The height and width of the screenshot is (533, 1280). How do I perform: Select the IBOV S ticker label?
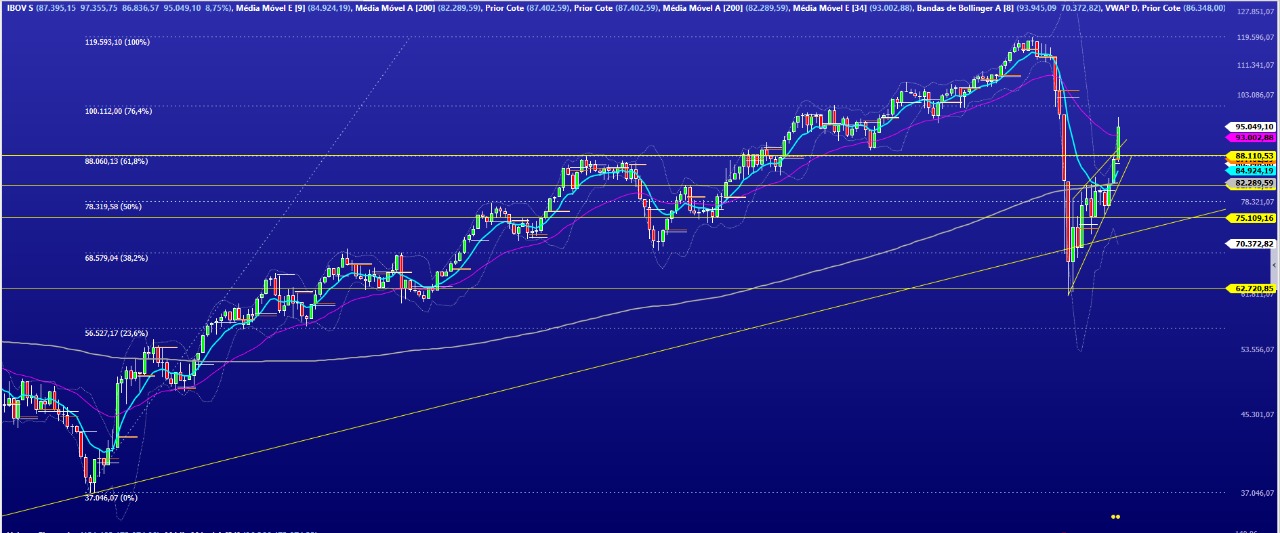coord(19,8)
